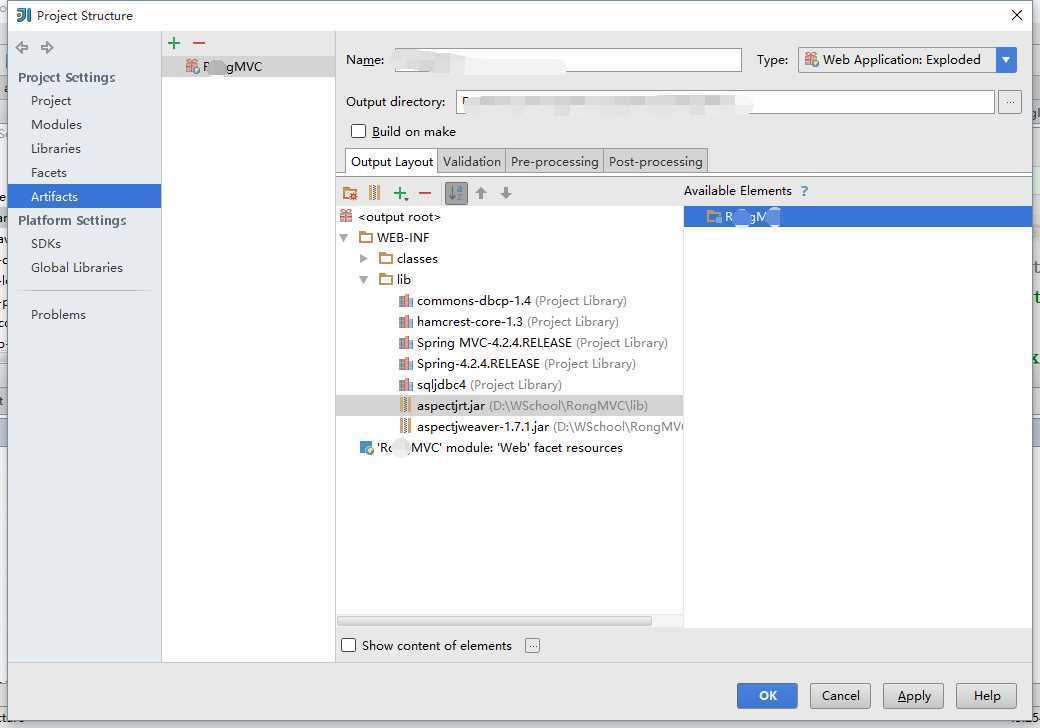Image resolution: width=1040 pixels, height=728 pixels.
Task: Click the Cancel button
Action: point(840,696)
